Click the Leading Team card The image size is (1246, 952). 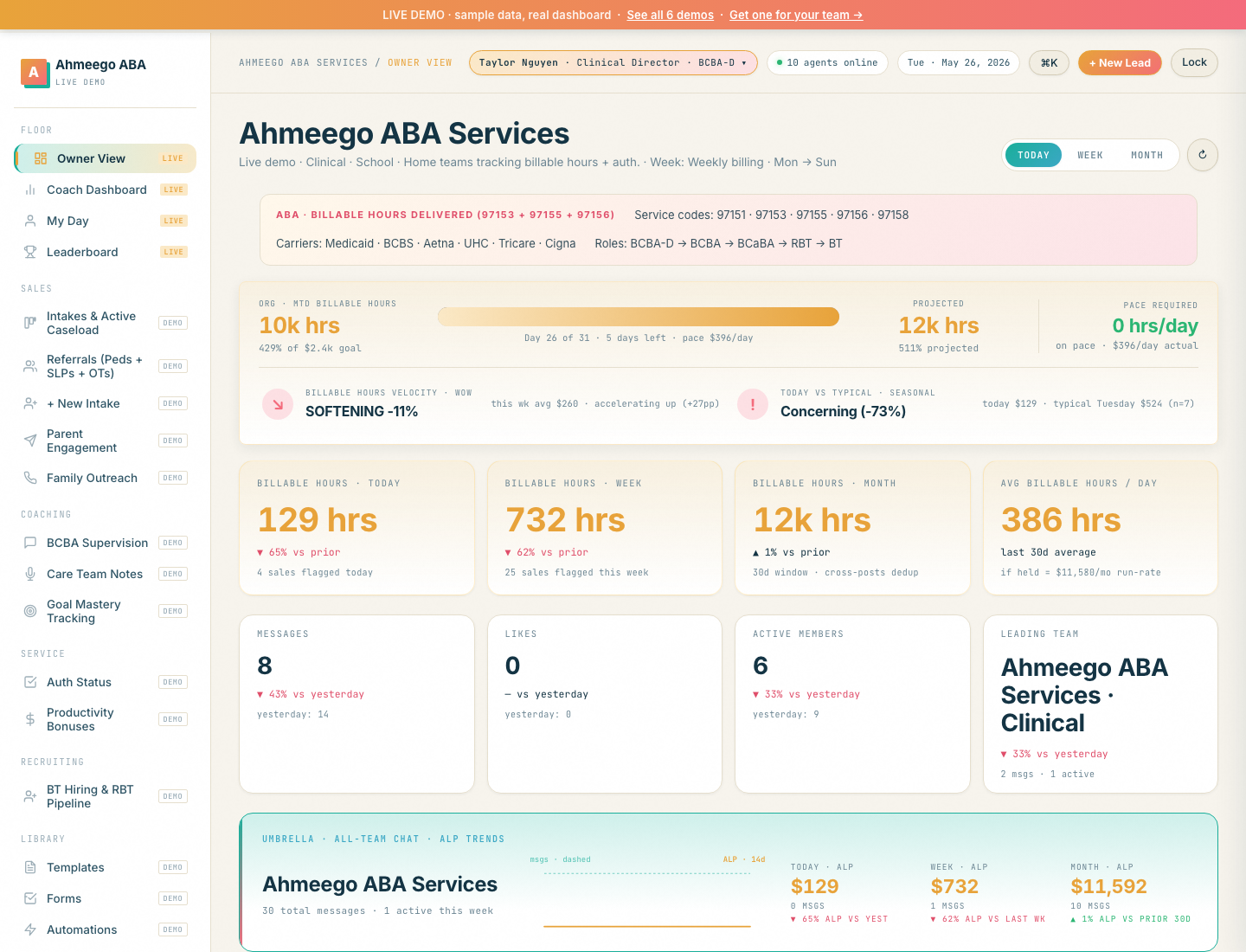(x=1101, y=704)
